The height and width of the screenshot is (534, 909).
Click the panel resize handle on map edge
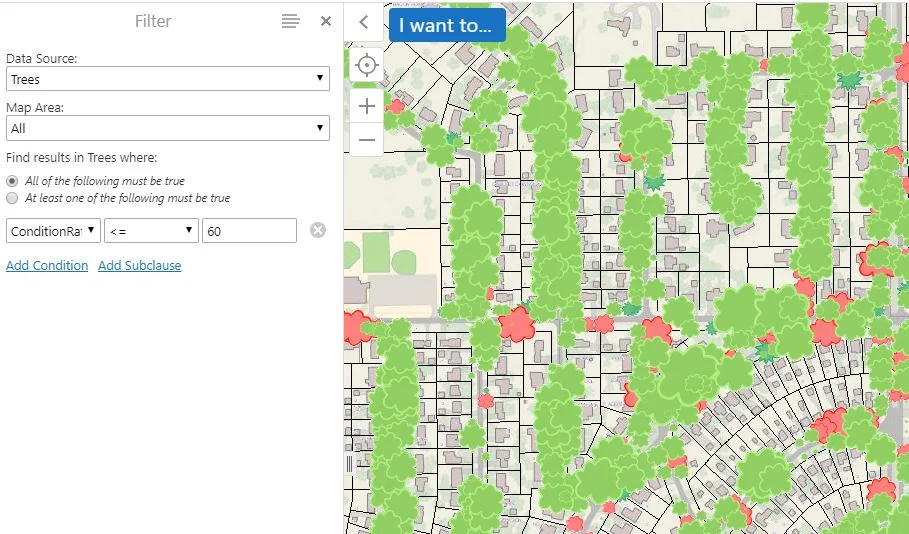(x=349, y=464)
